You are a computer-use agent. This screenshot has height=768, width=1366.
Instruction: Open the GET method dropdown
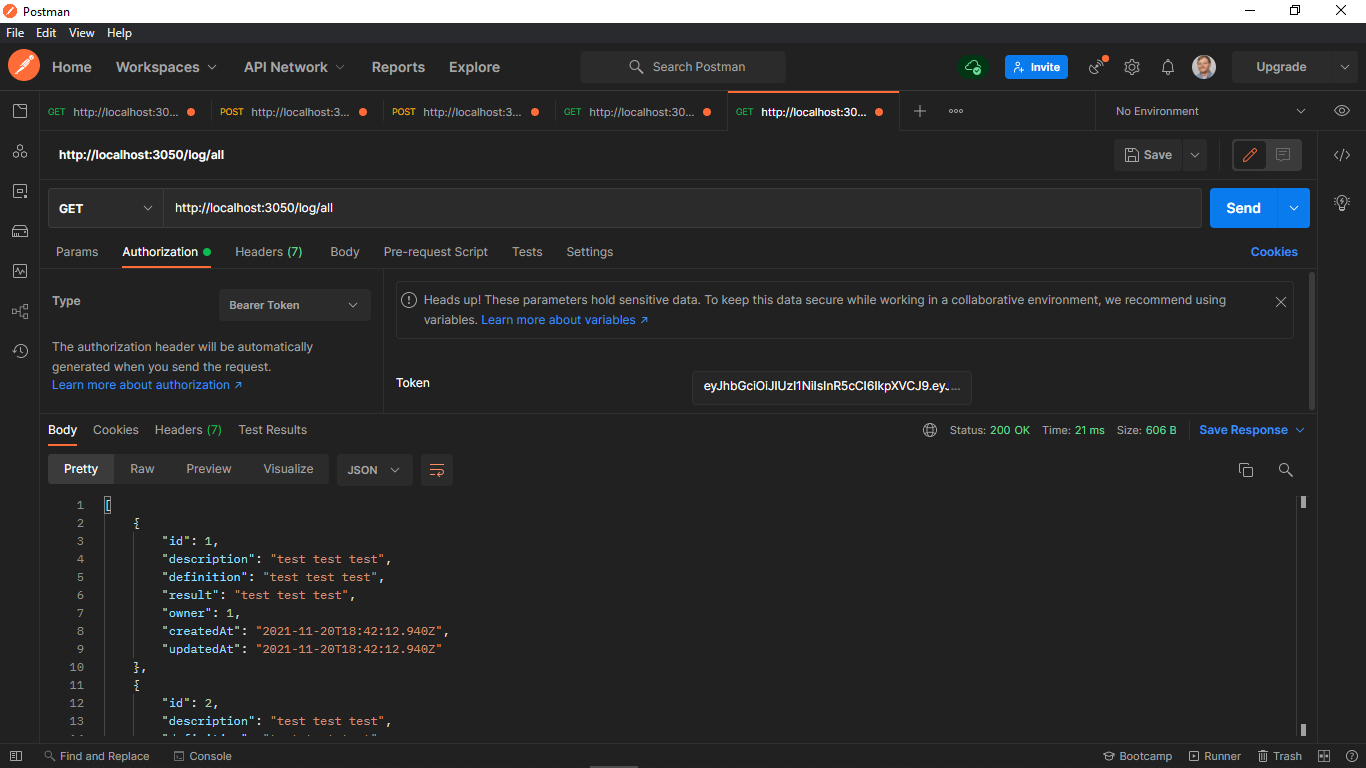click(105, 208)
